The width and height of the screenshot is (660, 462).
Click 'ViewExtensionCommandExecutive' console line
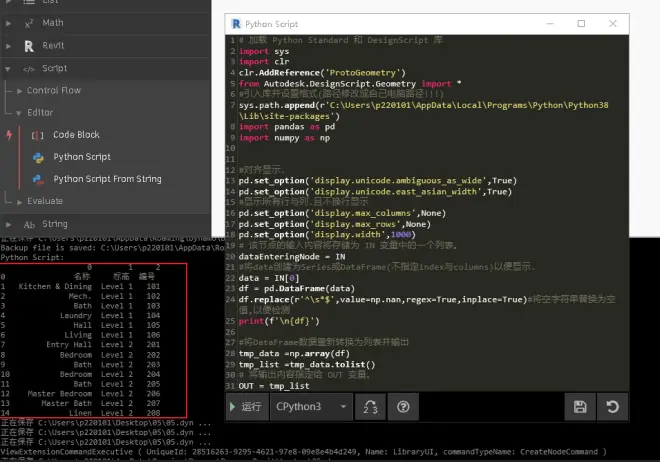[303, 452]
